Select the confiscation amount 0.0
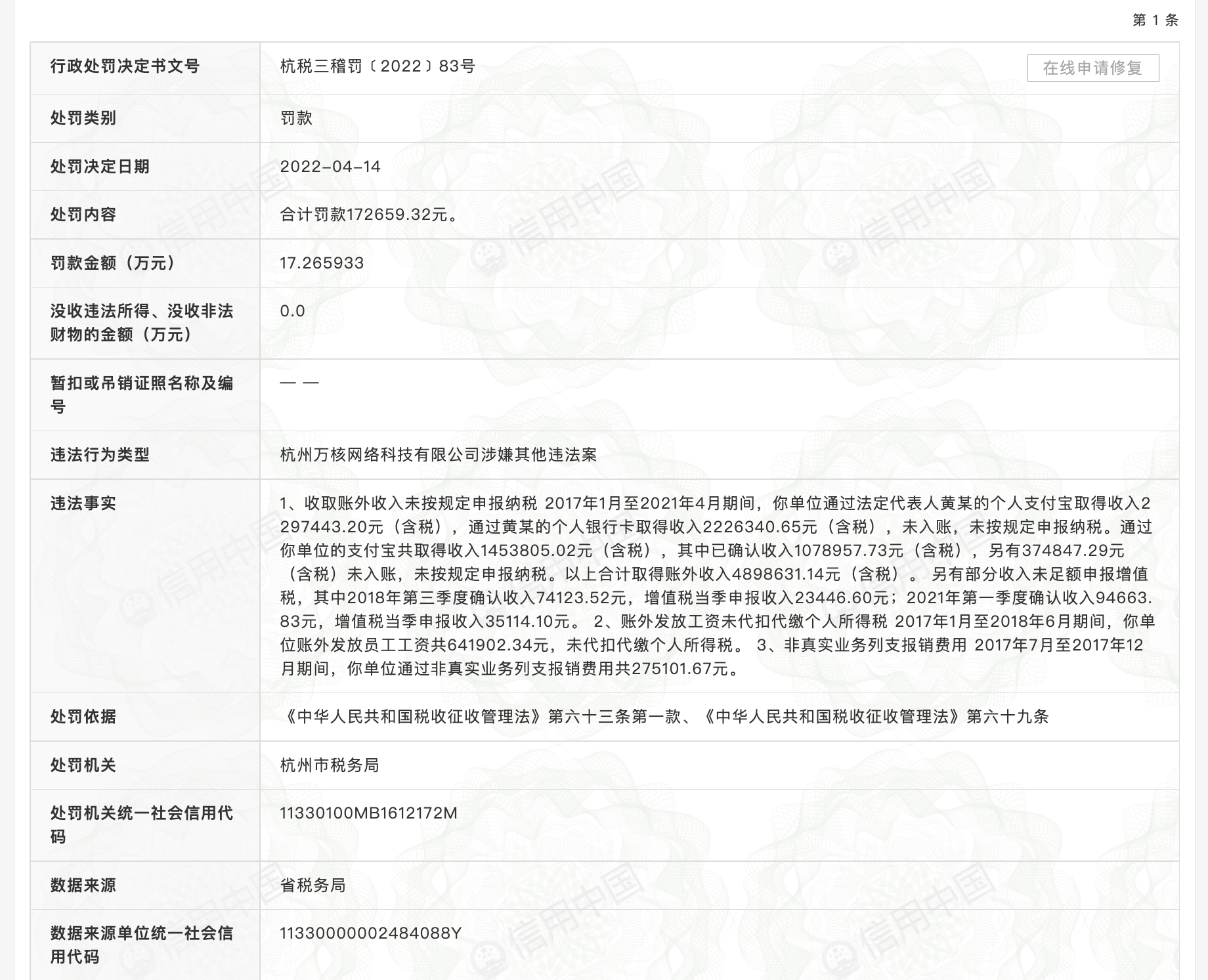The image size is (1208, 980). [x=292, y=311]
